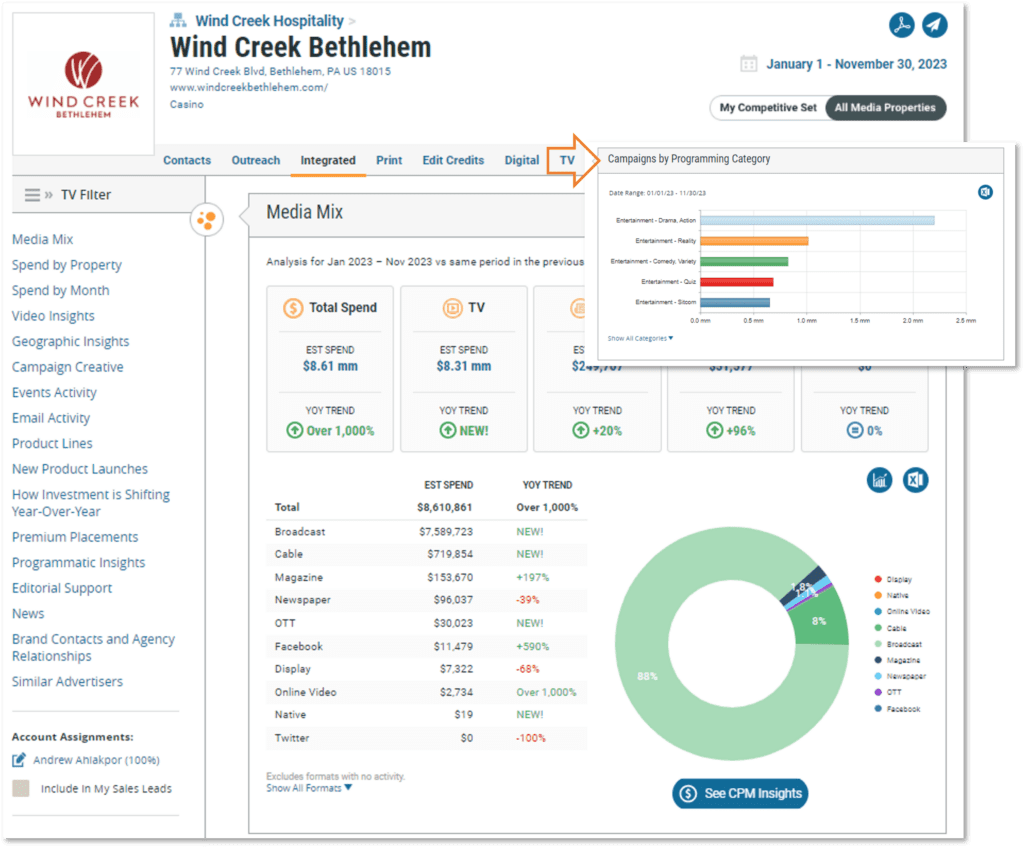Select My Competitive Set toggle
1024x847 pixels.
coord(768,108)
